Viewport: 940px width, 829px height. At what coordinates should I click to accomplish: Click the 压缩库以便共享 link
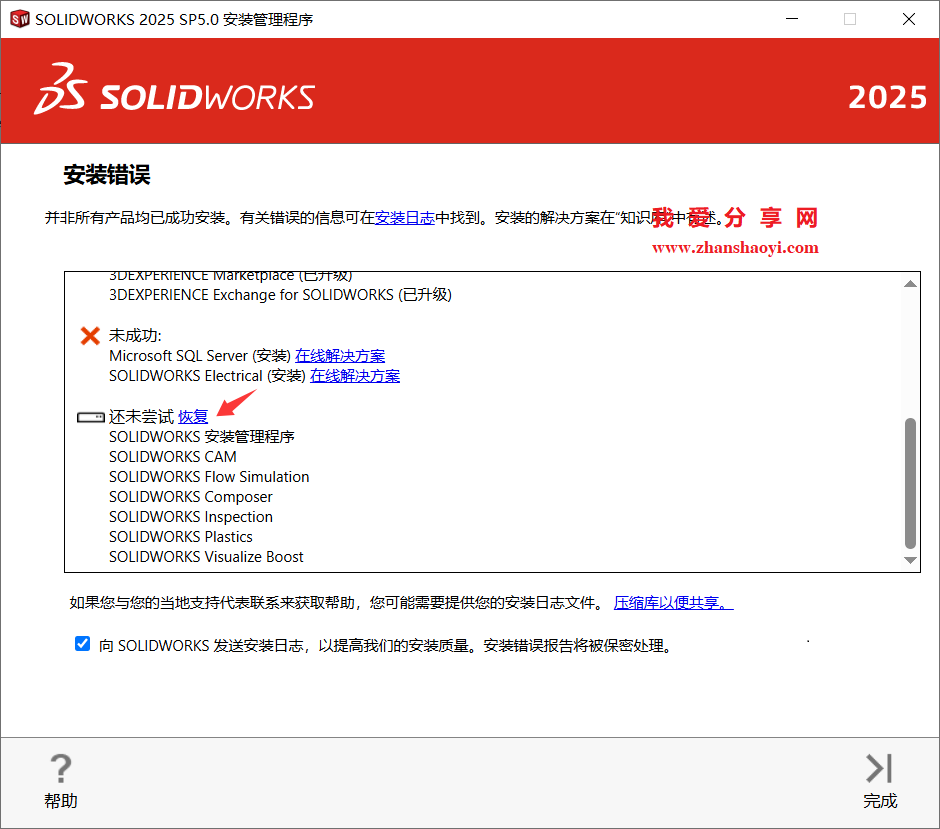(673, 603)
